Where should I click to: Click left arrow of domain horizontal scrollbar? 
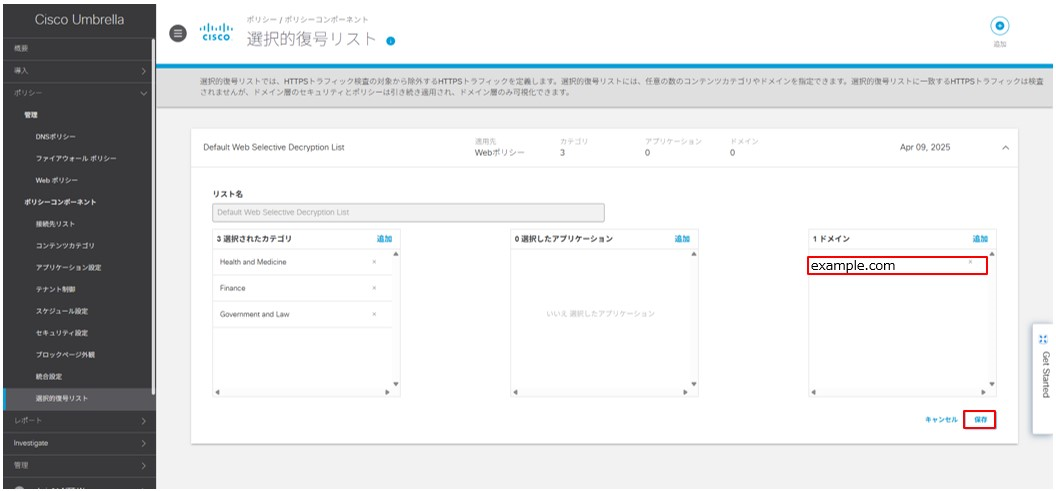814,392
